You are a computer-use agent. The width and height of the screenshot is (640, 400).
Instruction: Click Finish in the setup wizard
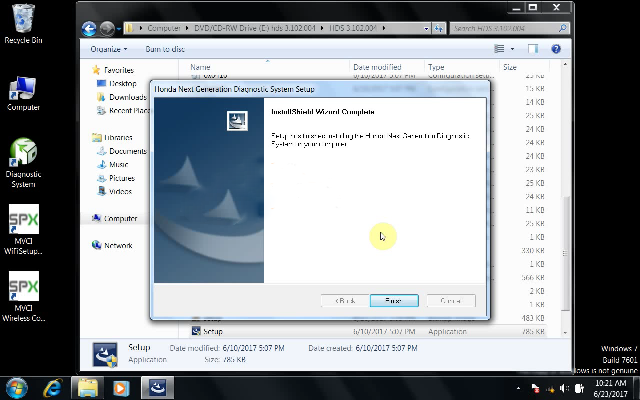click(394, 301)
